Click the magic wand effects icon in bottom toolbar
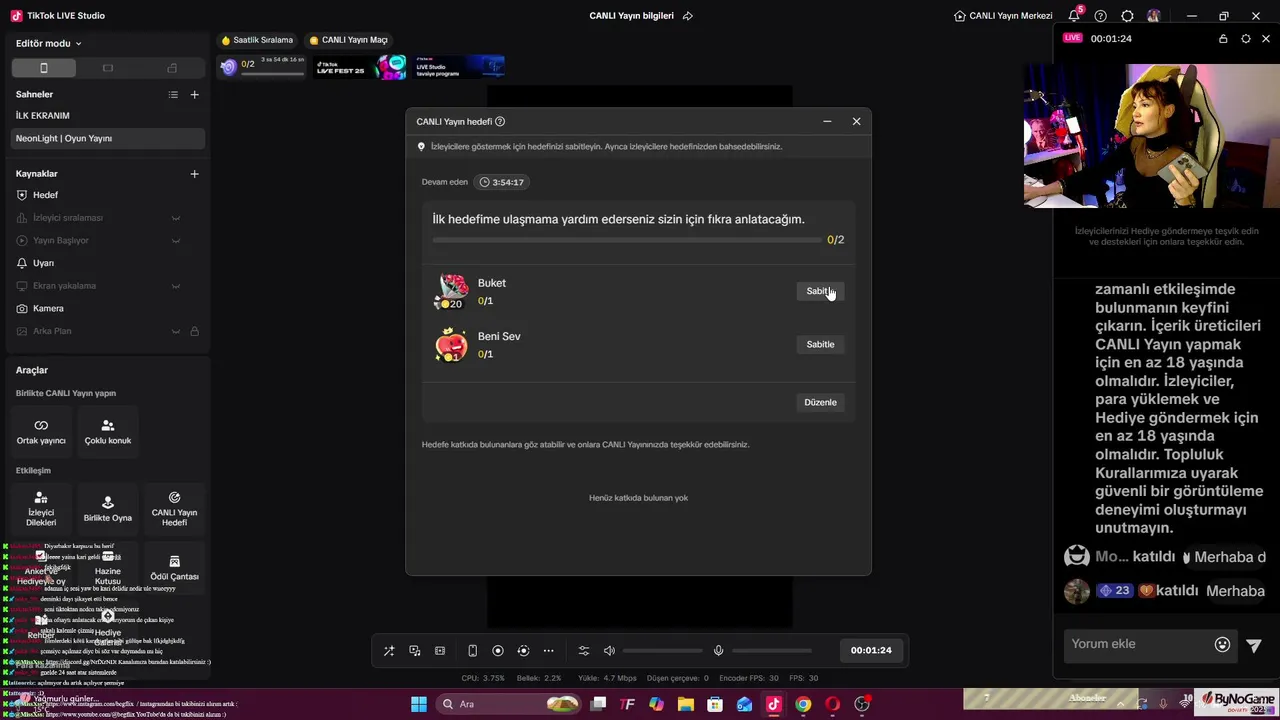The height and width of the screenshot is (720, 1280). coord(389,650)
